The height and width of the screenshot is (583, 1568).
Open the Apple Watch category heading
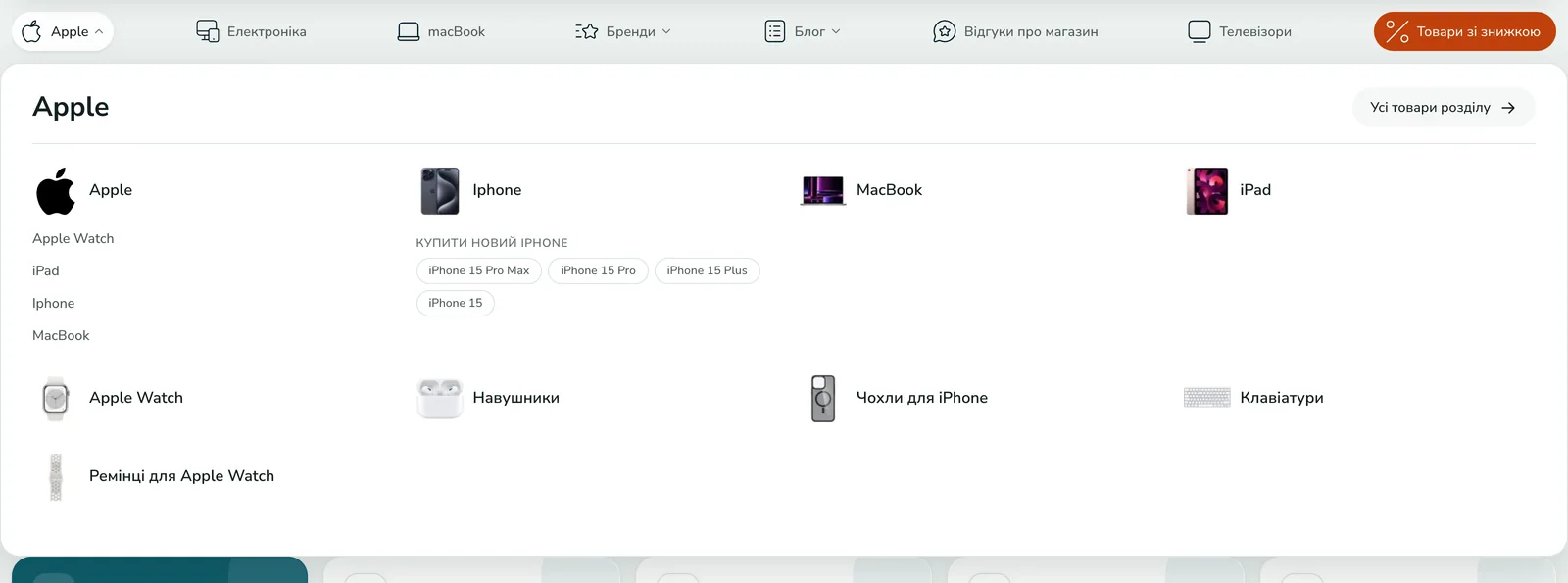coord(136,398)
